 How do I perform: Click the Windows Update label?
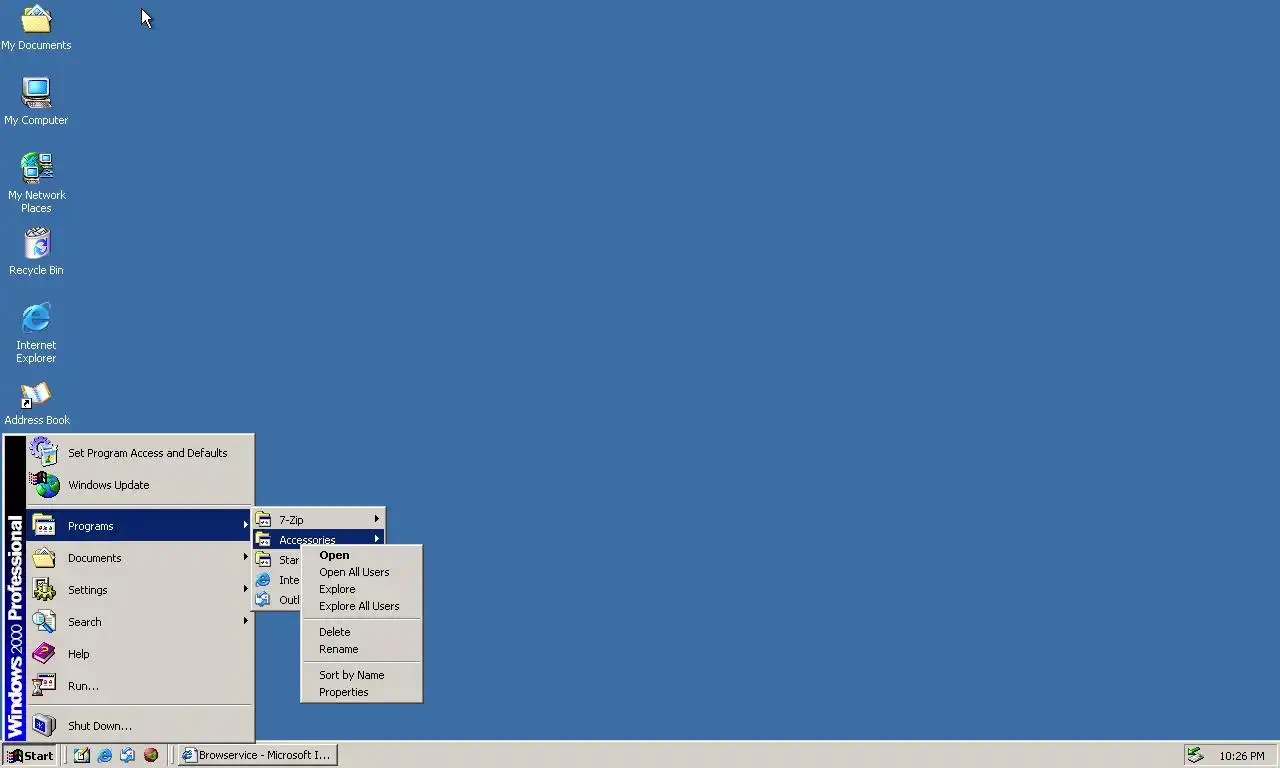109,485
